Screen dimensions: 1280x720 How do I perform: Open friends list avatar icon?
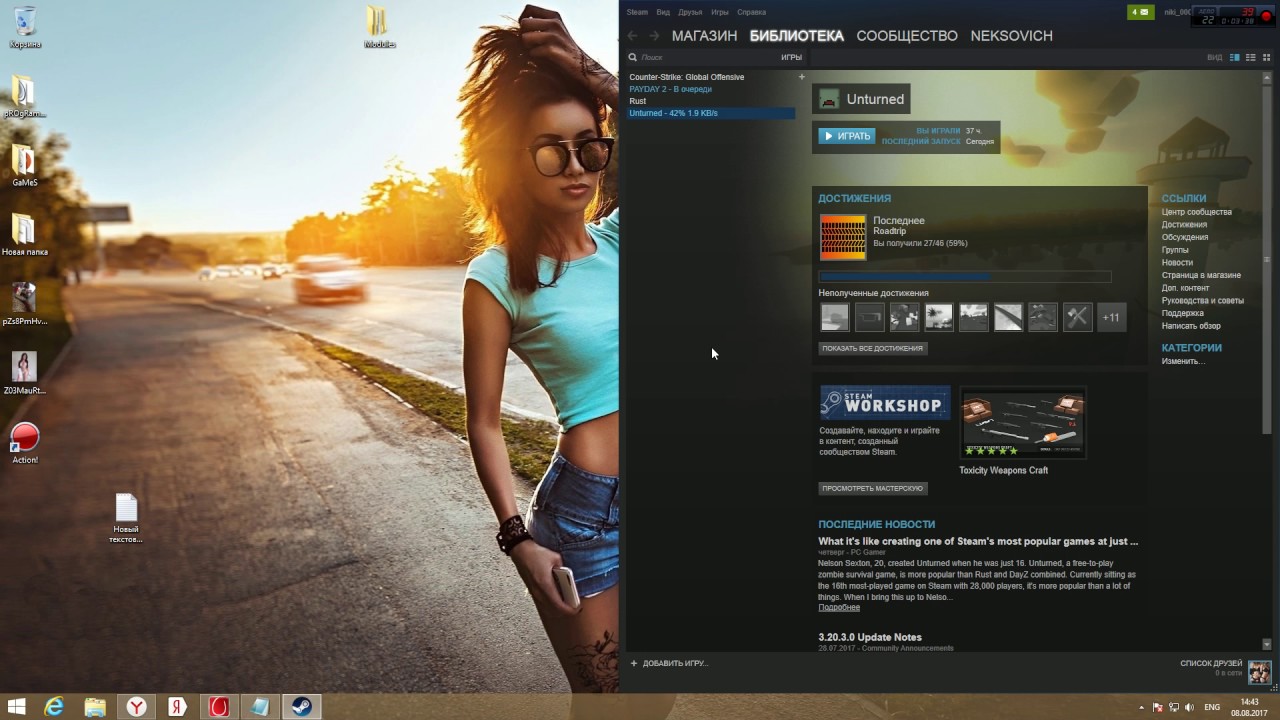[1259, 671]
